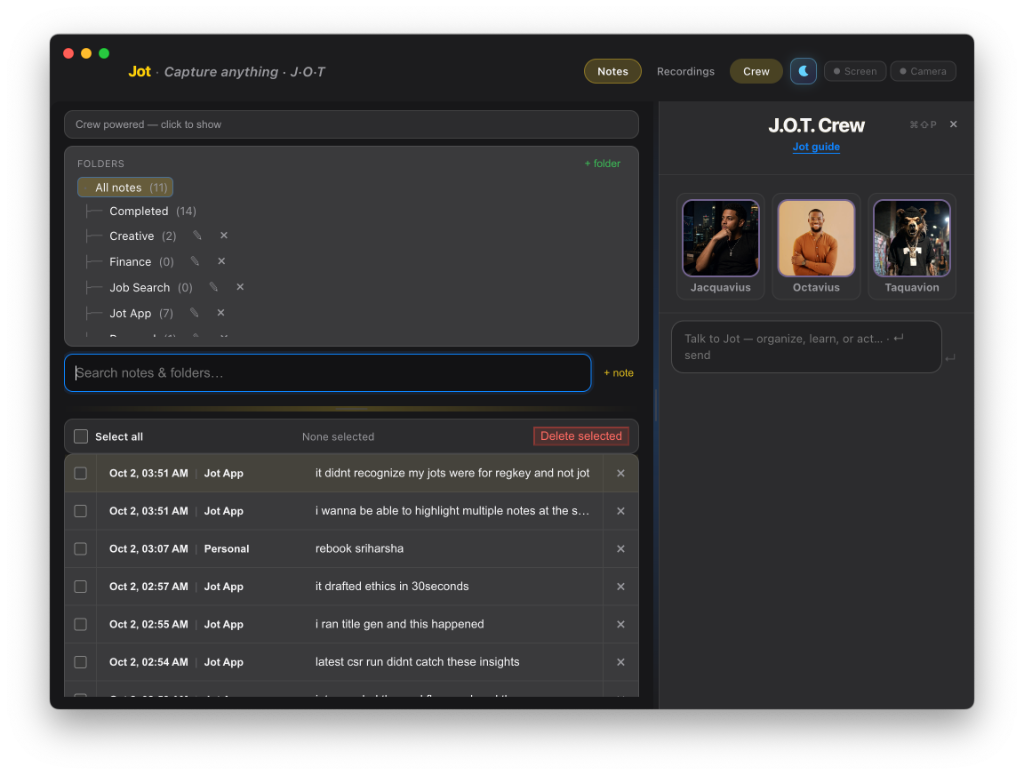Tick the Select all checkbox
Image resolution: width=1024 pixels, height=775 pixels.
pos(81,436)
